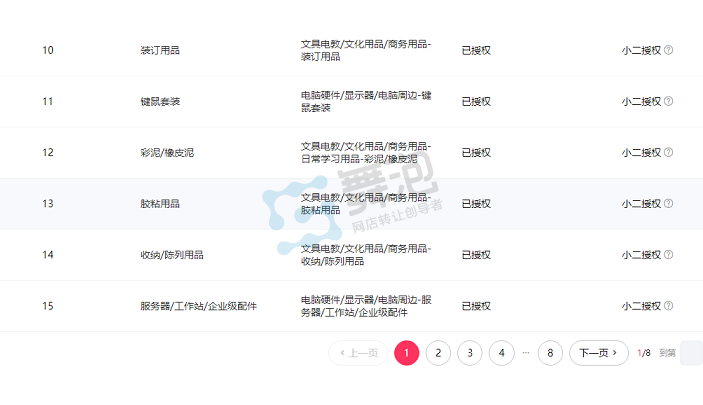Click help icon next to 小二授权 in row 12
Viewport: 703px width, 405px height.
(668, 152)
